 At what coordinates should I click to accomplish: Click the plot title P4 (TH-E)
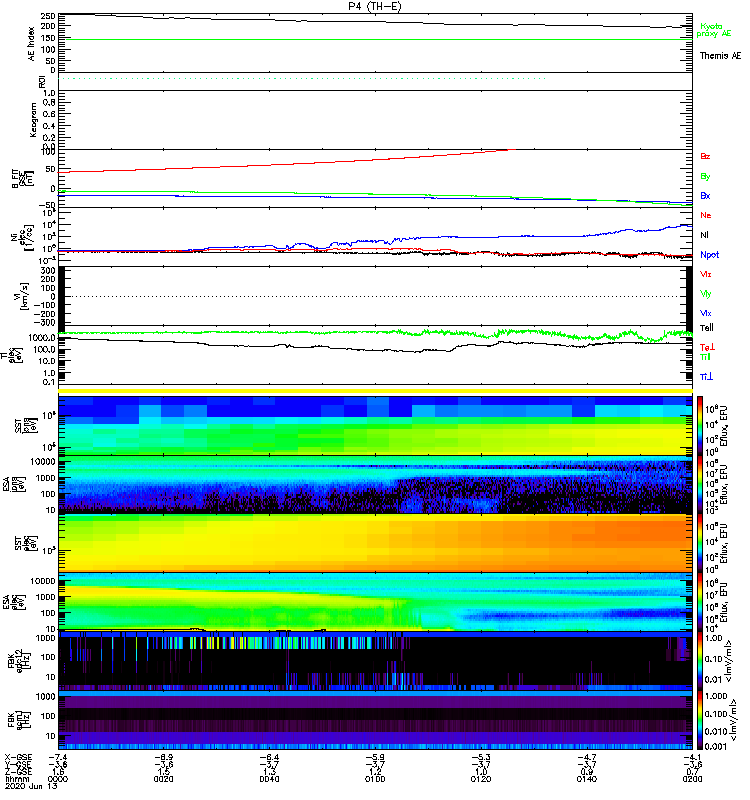click(375, 6)
